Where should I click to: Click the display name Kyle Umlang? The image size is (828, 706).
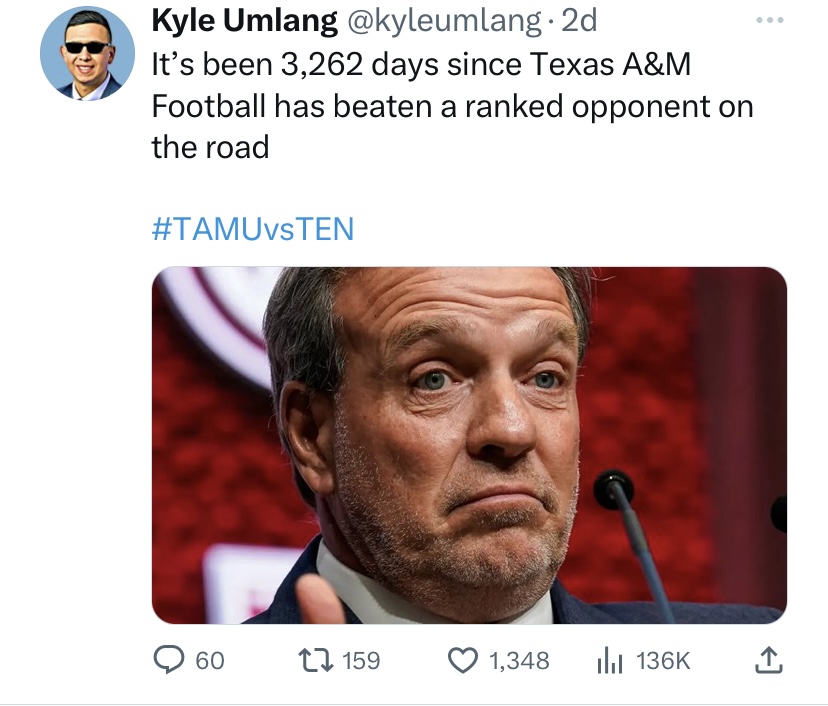click(244, 21)
